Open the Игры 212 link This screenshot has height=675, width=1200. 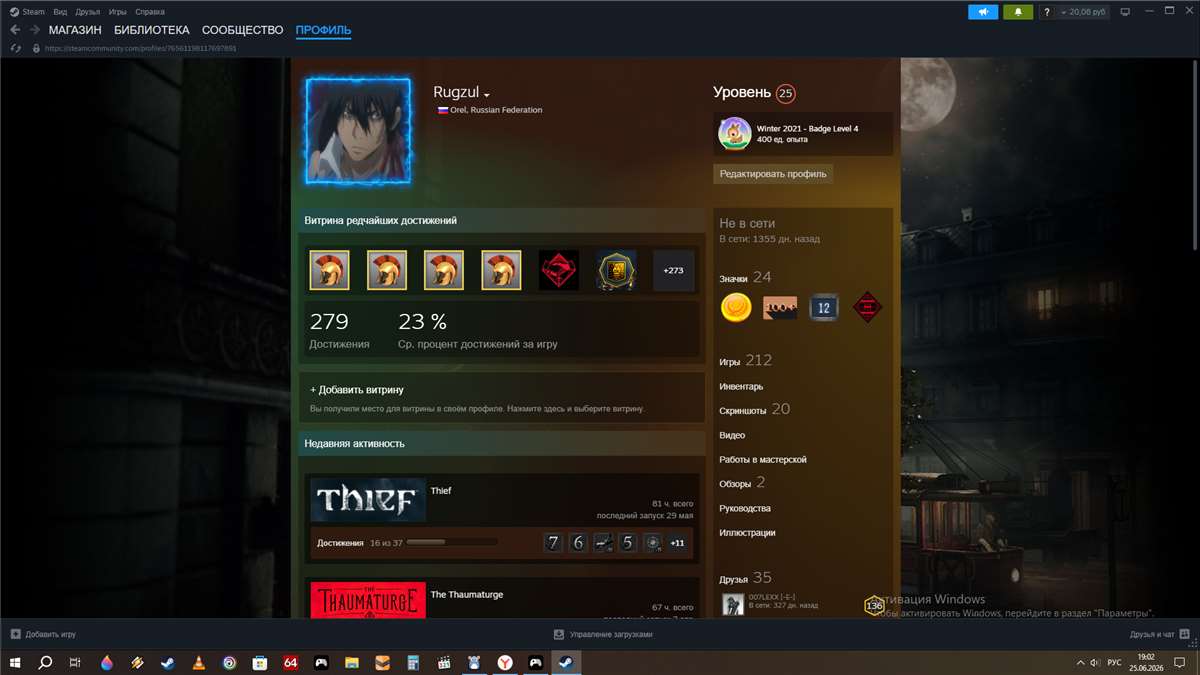point(745,360)
